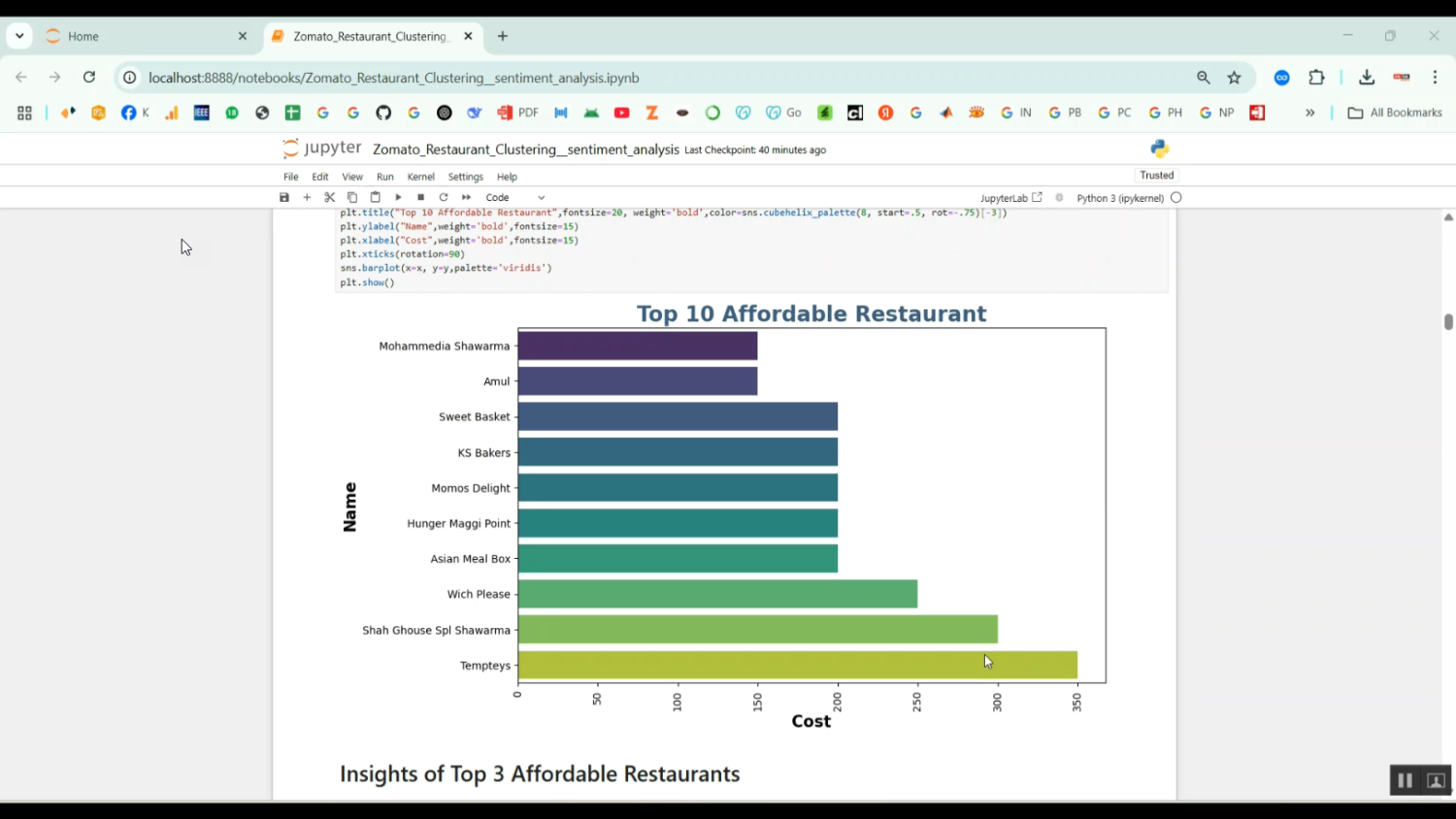Click the Trusted notebook button
The image size is (1456, 819).
point(1157,176)
